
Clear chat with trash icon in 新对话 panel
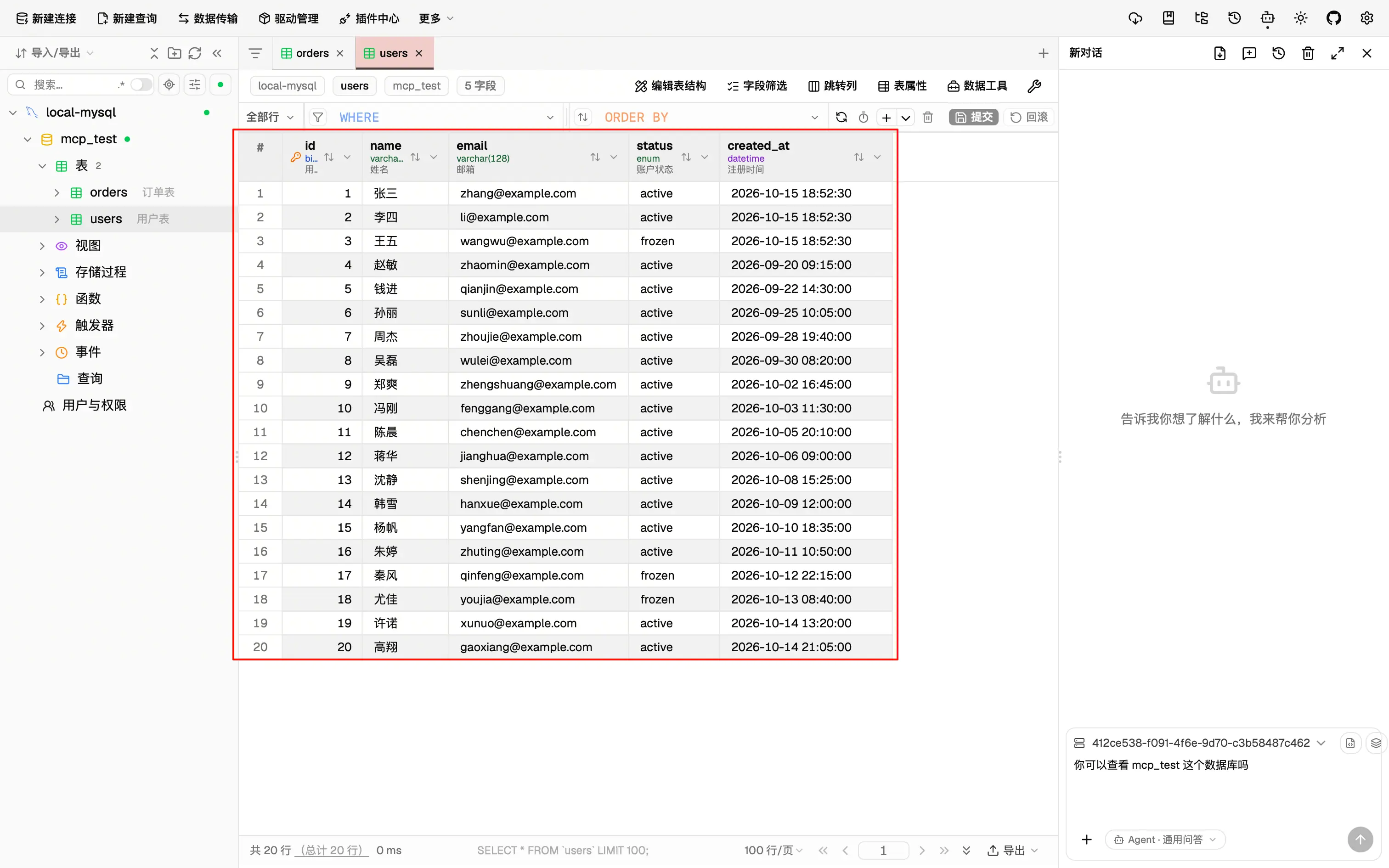click(1308, 53)
